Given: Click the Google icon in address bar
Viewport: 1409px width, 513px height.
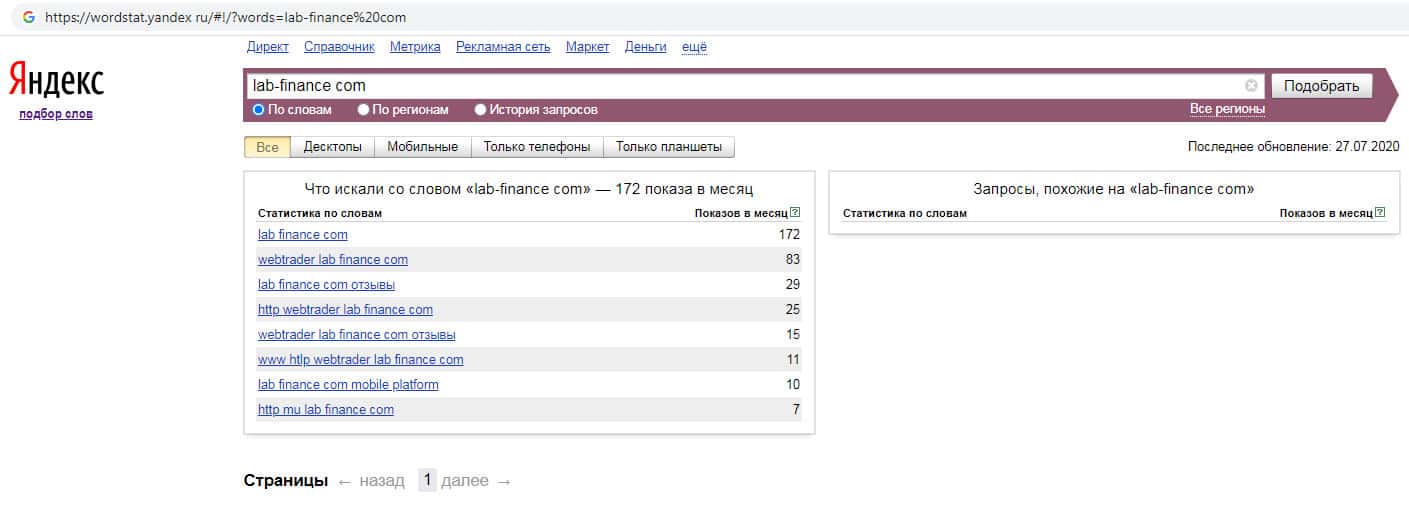Looking at the screenshot, I should pyautogui.click(x=29, y=18).
